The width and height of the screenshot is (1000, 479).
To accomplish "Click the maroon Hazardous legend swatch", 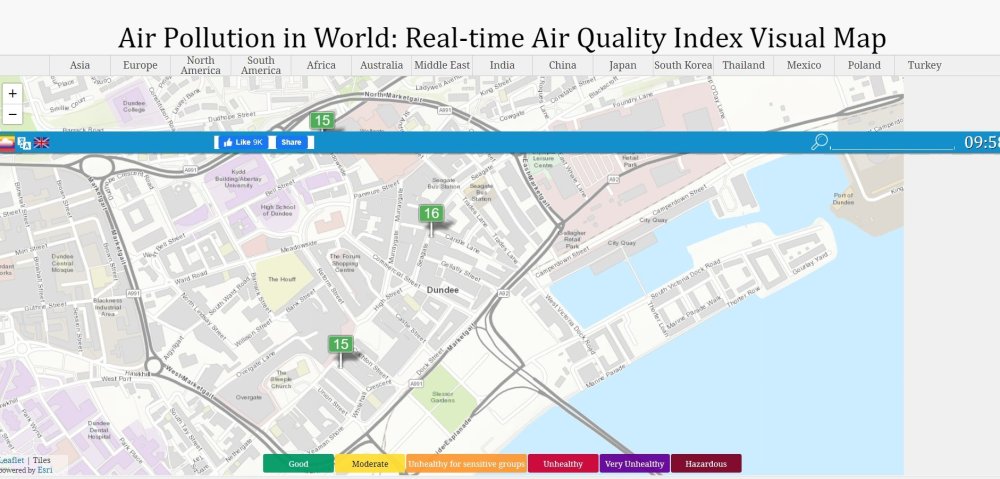I will [x=706, y=464].
